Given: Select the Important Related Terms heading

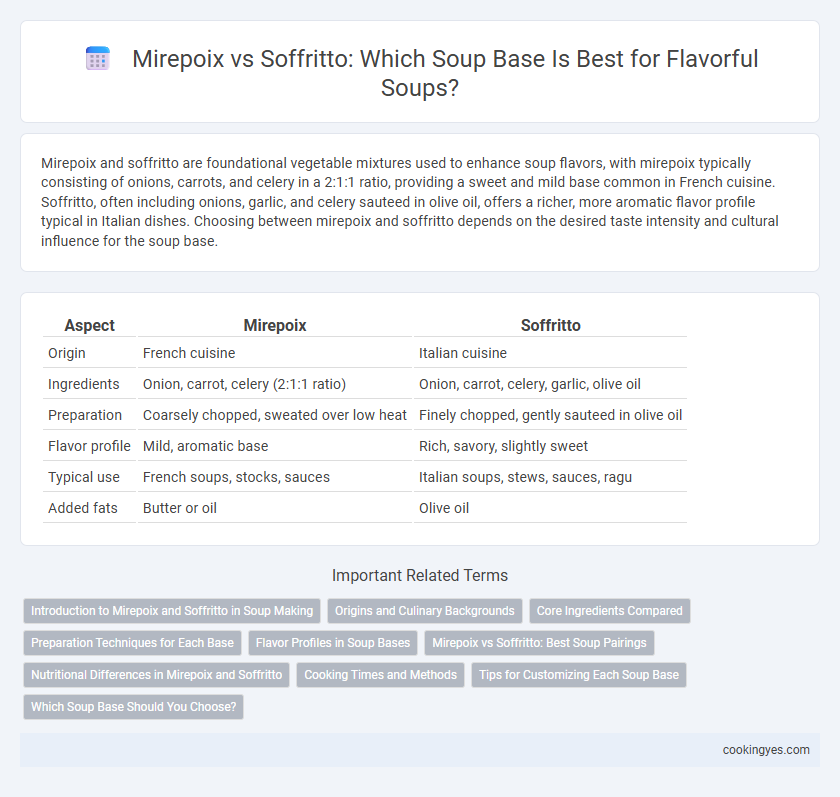Looking at the screenshot, I should pyautogui.click(x=420, y=575).
